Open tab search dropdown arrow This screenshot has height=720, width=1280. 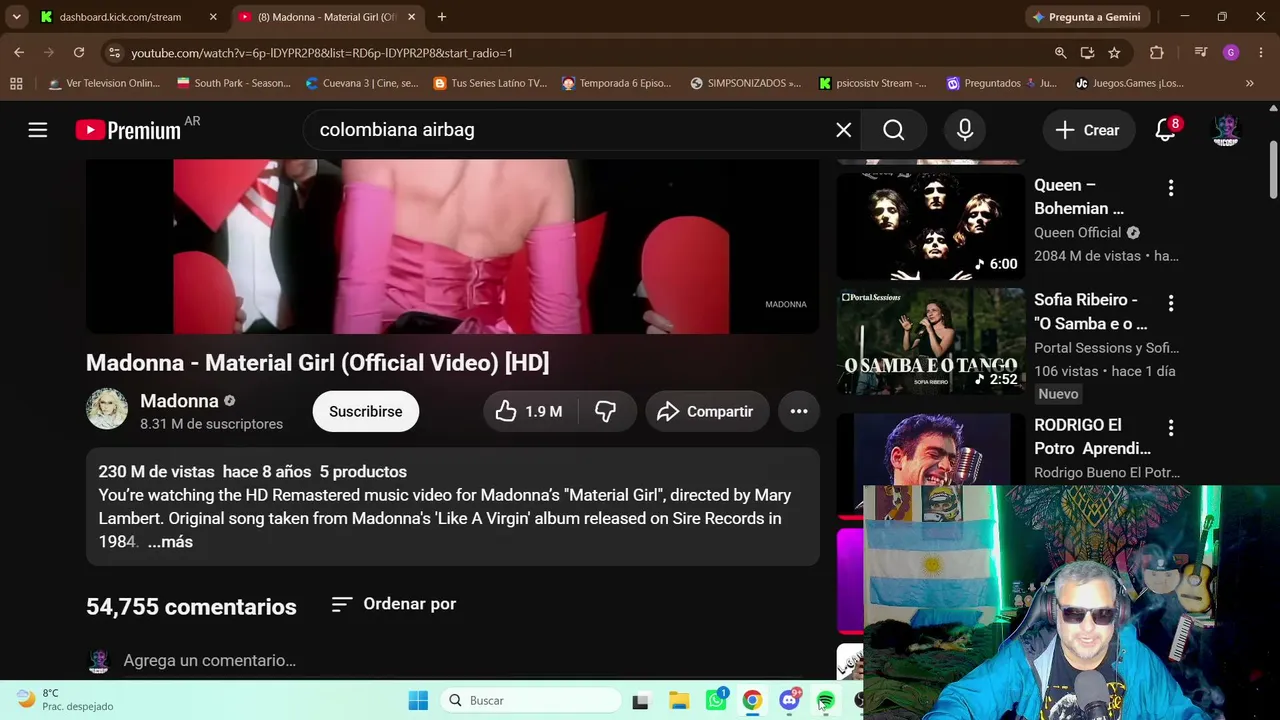16,17
